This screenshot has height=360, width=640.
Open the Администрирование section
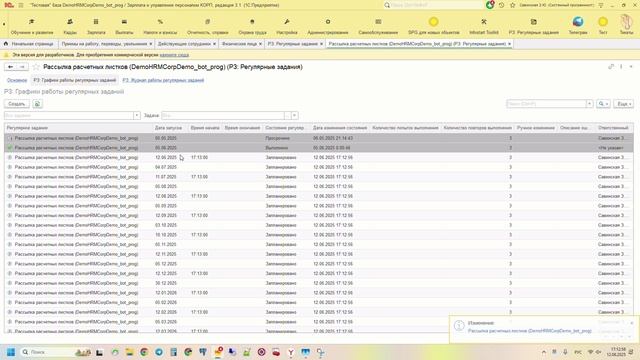(x=328, y=26)
